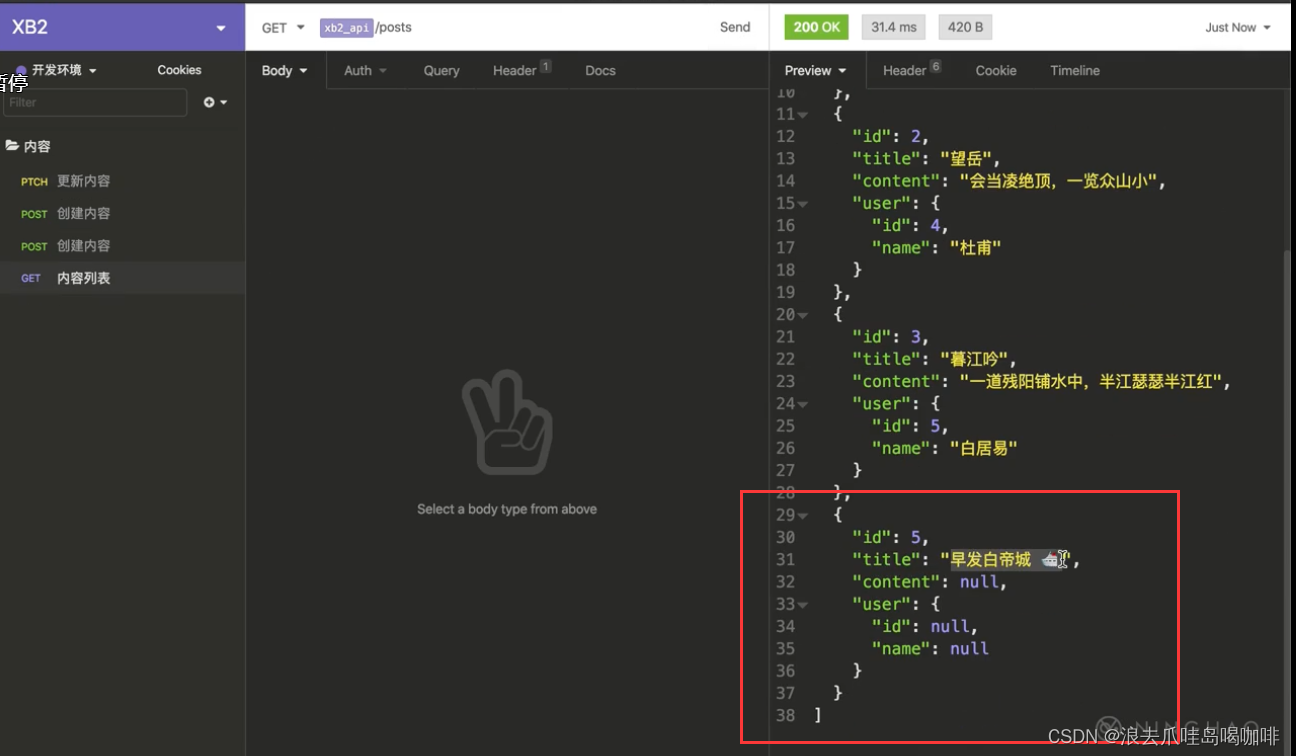Click the 420 B response size badge
This screenshot has width=1296, height=756.
(965, 27)
